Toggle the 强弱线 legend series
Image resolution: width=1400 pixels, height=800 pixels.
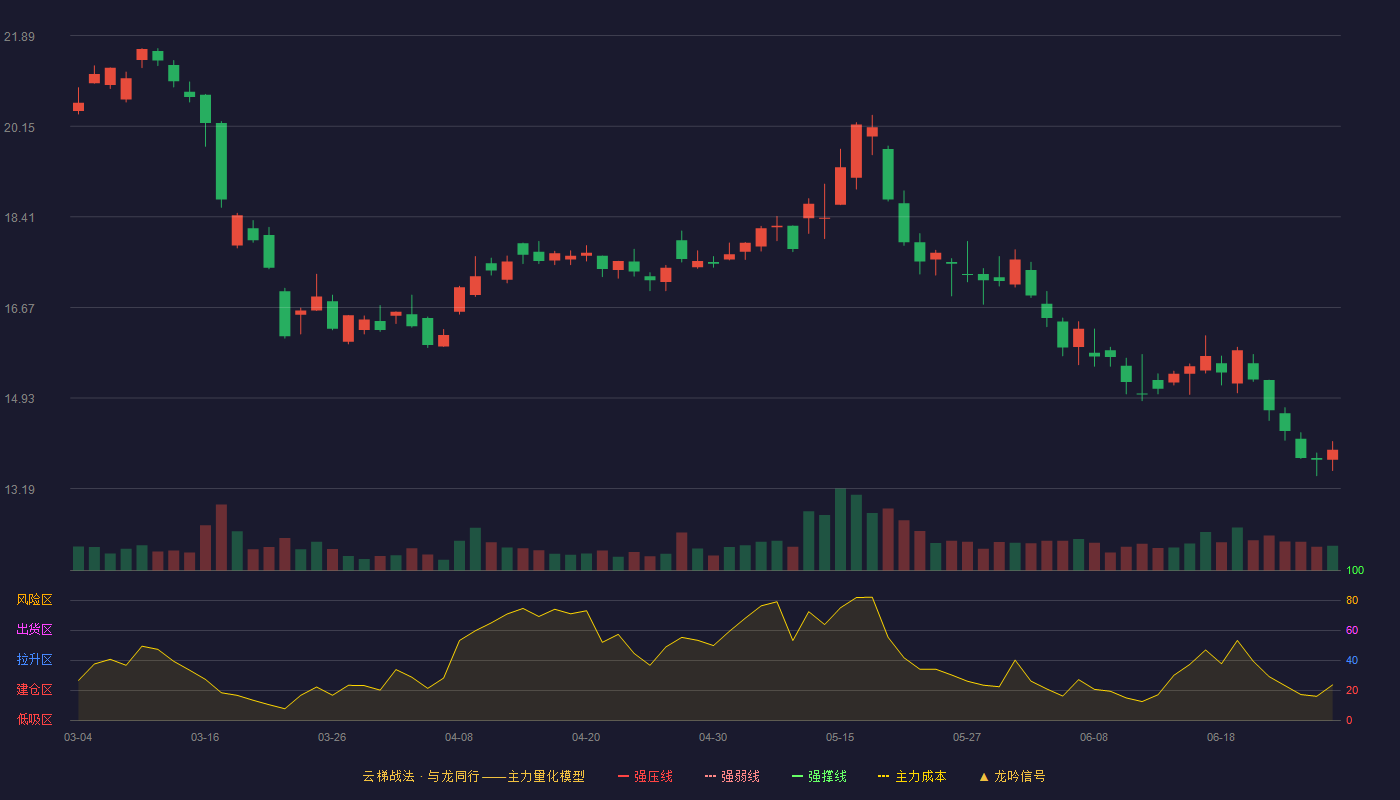tap(732, 776)
